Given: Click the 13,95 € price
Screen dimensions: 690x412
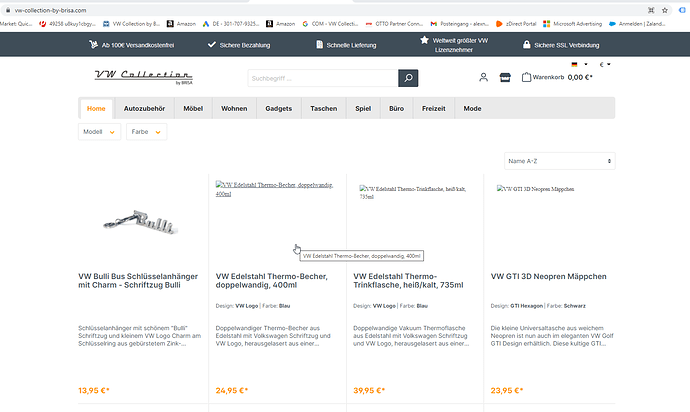Looking at the screenshot, I should coord(94,390).
